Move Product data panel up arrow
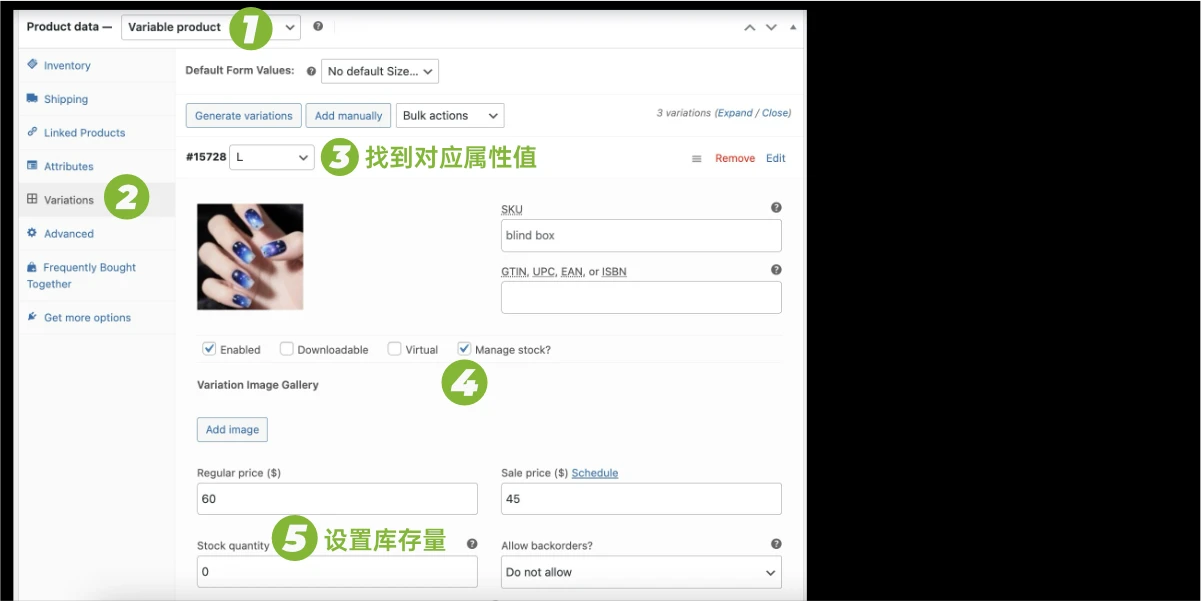Screen dimensions: 1201x601 749,27
